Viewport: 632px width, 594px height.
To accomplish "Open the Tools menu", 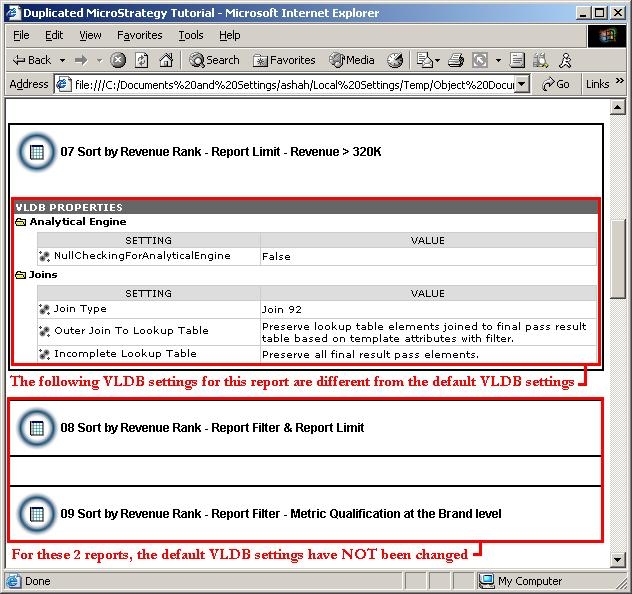I will 191,35.
